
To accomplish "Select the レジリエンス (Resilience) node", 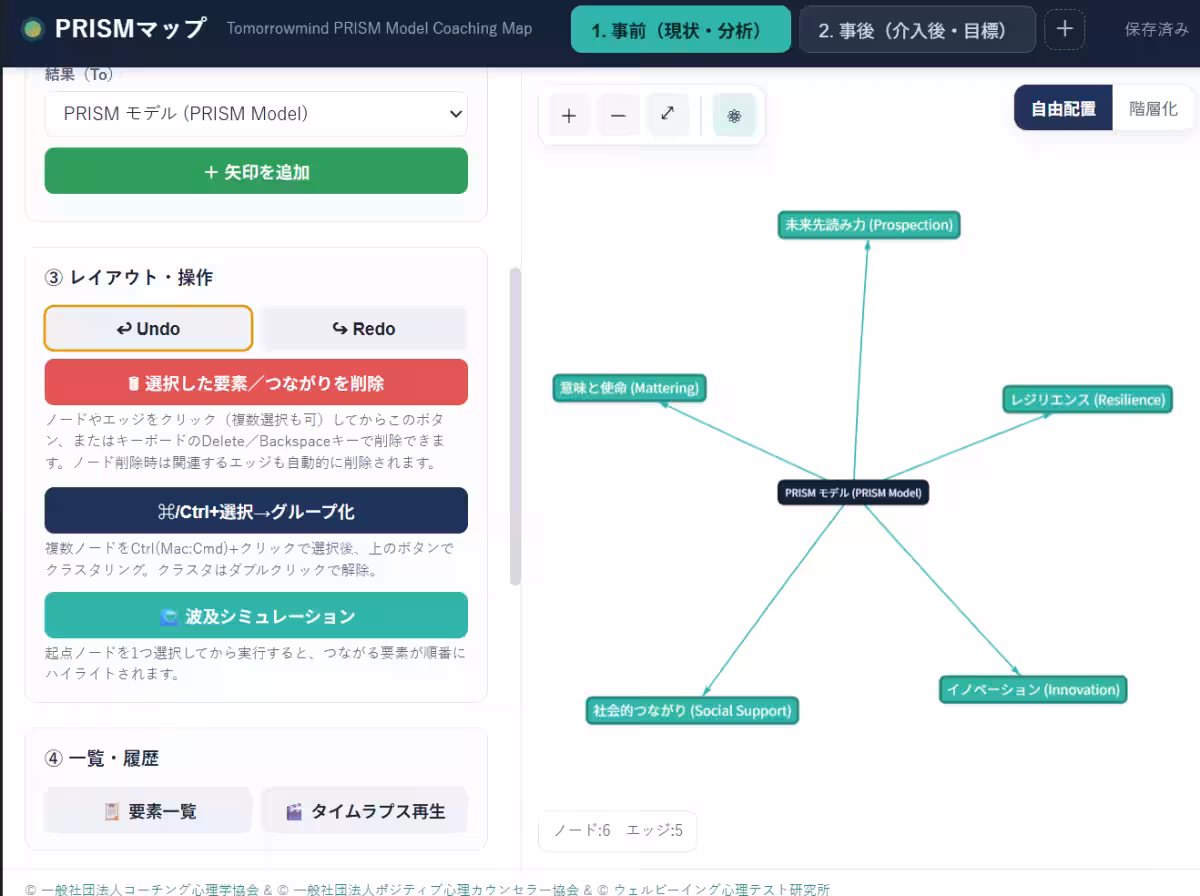I will pos(1088,399).
